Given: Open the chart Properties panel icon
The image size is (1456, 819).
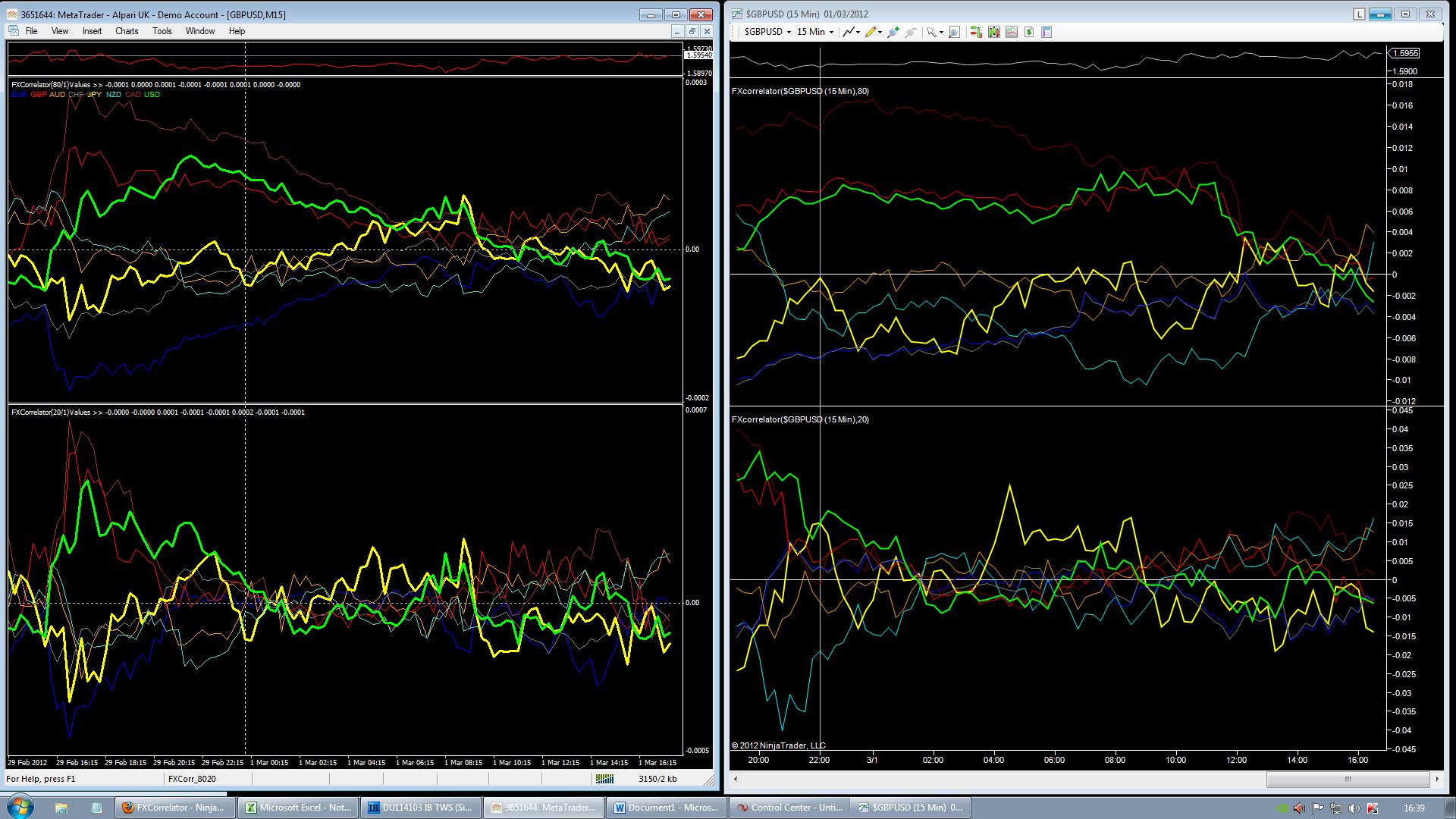Looking at the screenshot, I should pyautogui.click(x=1046, y=32).
